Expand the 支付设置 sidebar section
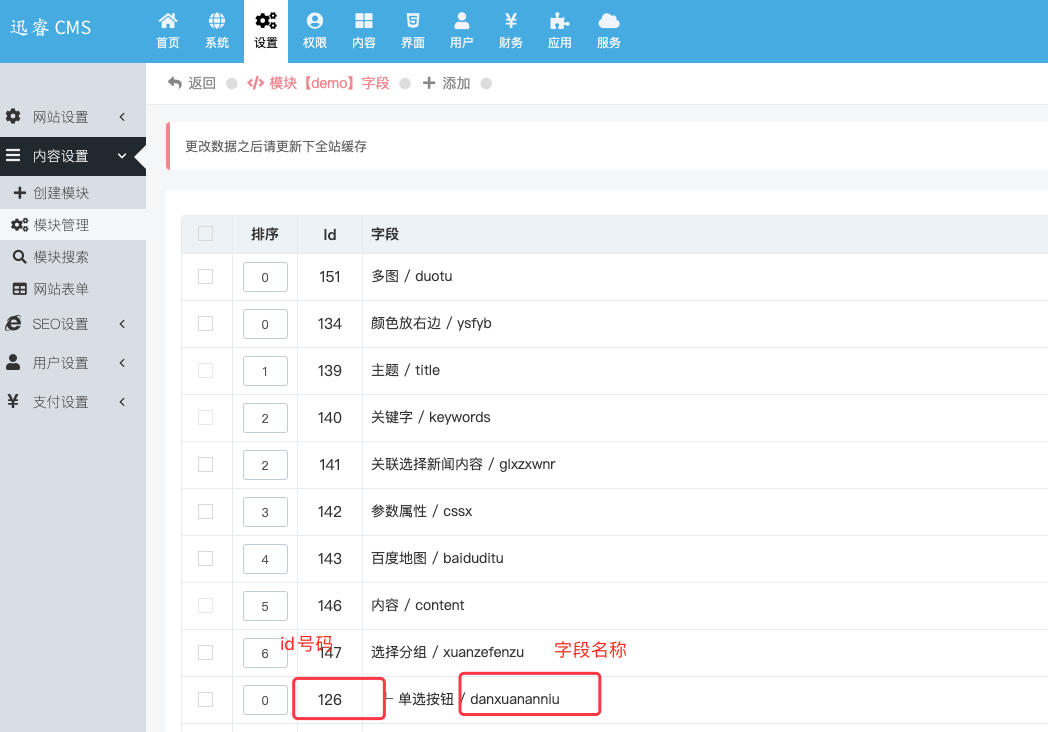The image size is (1048, 732). (73, 402)
